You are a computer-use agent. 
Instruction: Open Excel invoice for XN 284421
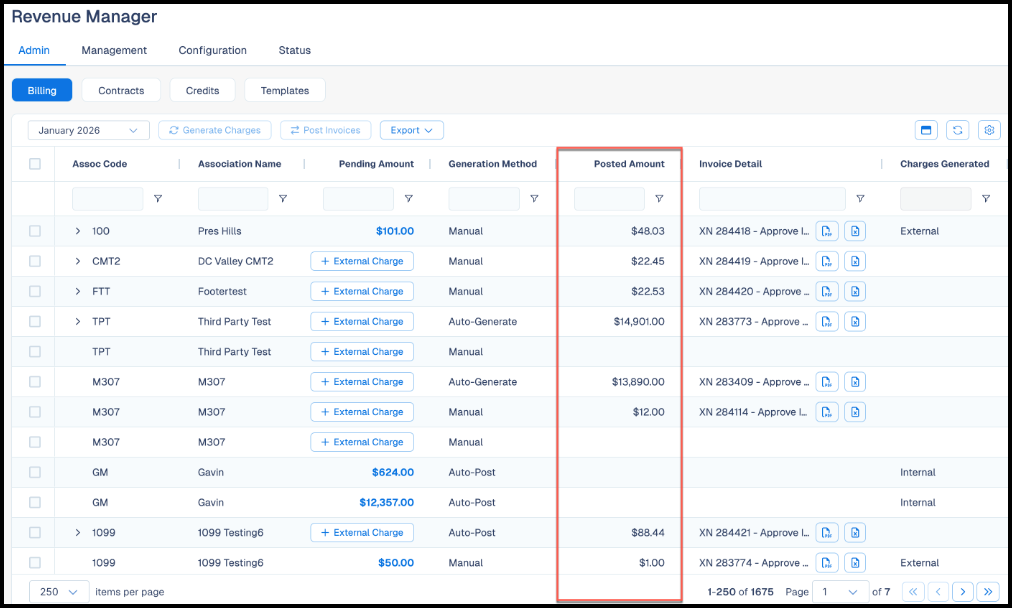tap(855, 532)
